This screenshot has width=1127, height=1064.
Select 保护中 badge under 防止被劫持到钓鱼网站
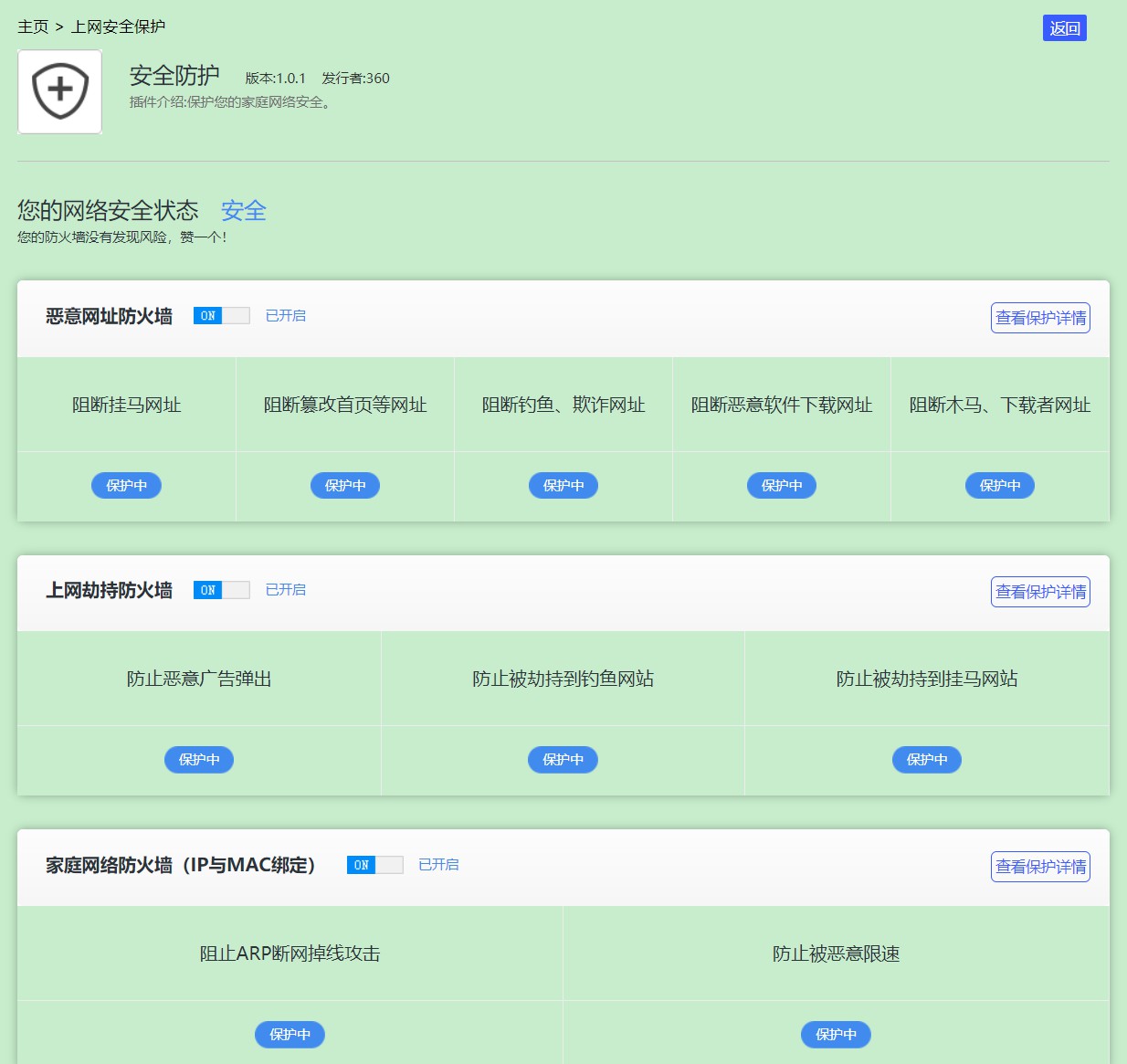[563, 760]
